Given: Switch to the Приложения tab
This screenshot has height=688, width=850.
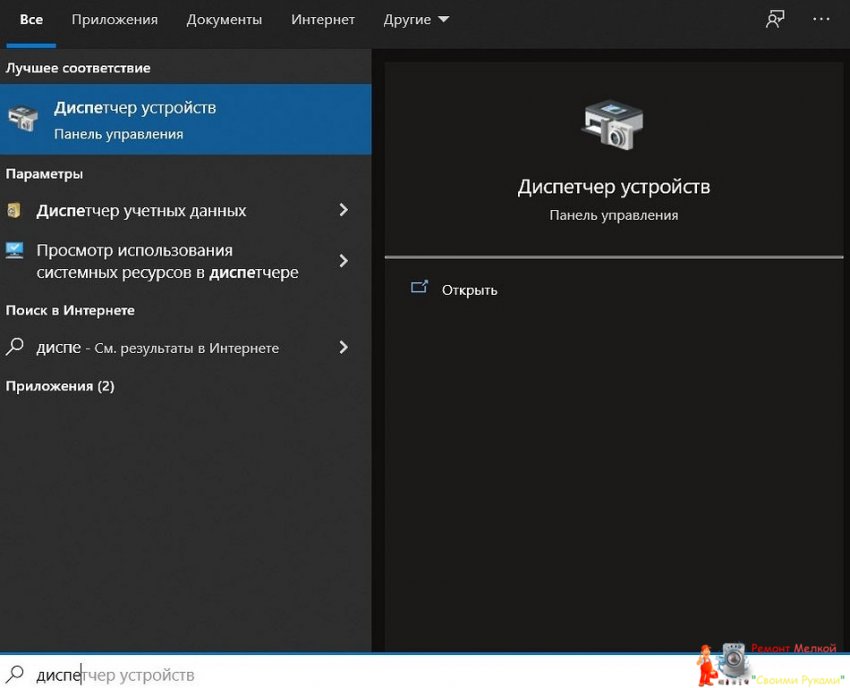Looking at the screenshot, I should (115, 20).
